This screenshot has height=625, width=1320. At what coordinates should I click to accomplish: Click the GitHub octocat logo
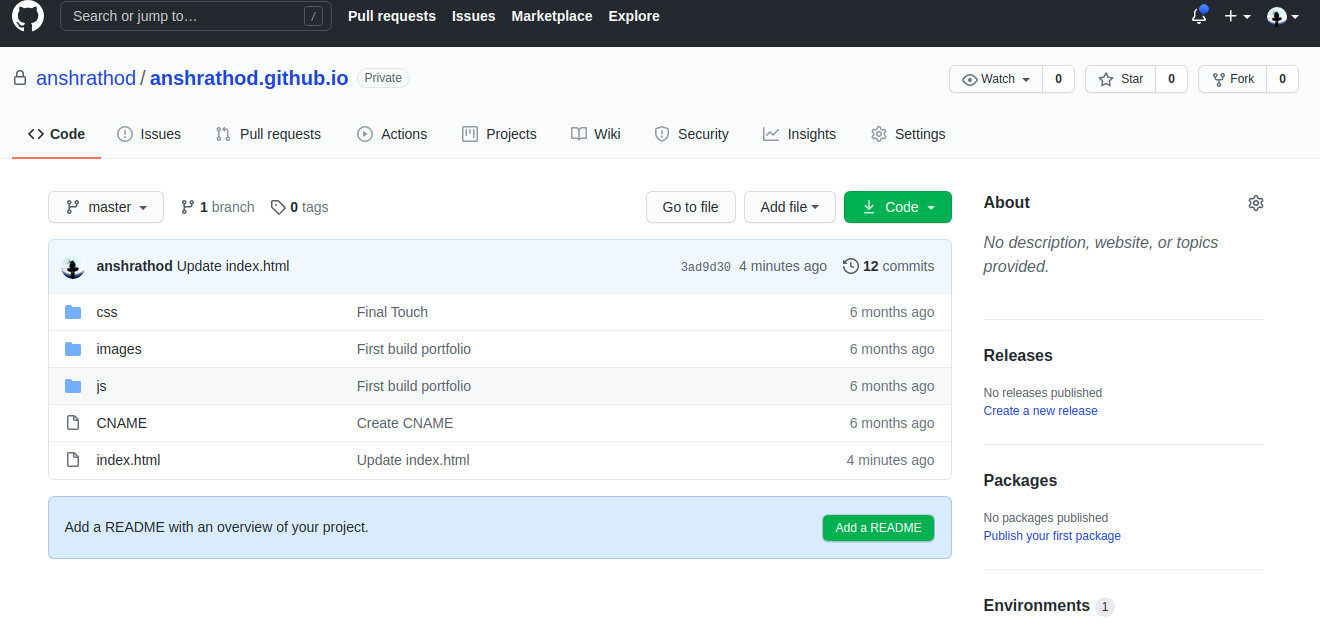(x=28, y=16)
